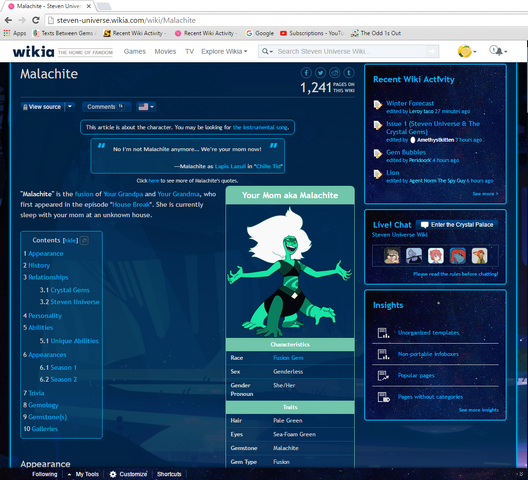This screenshot has height=480, width=528.
Task: Open the Comments button
Action: (106, 107)
